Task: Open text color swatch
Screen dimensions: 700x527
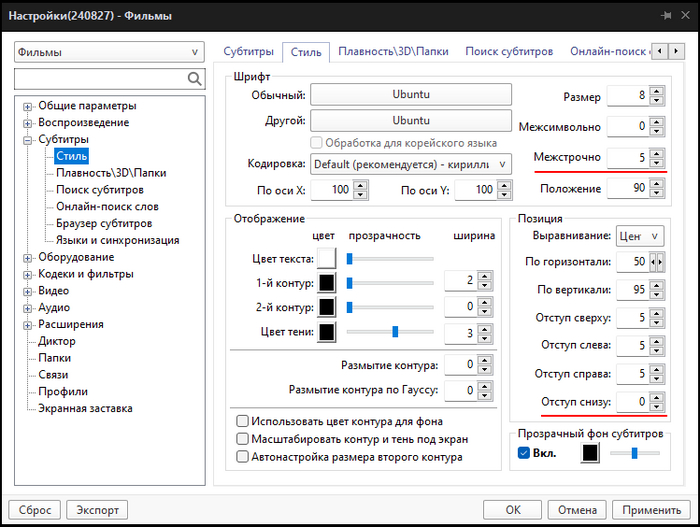Action: pos(326,259)
